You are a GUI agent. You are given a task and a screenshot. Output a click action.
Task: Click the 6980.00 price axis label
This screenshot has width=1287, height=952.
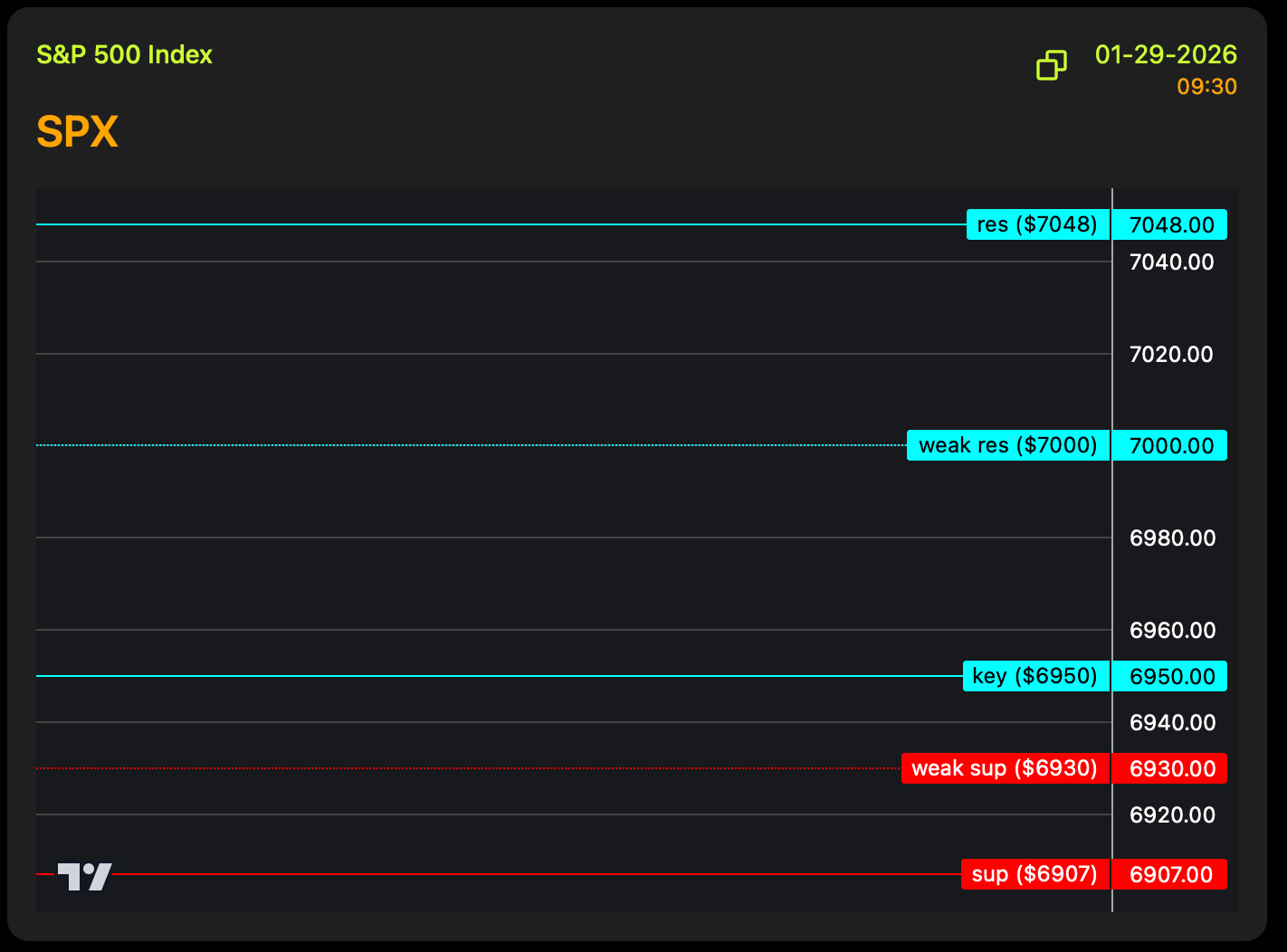tap(1172, 538)
